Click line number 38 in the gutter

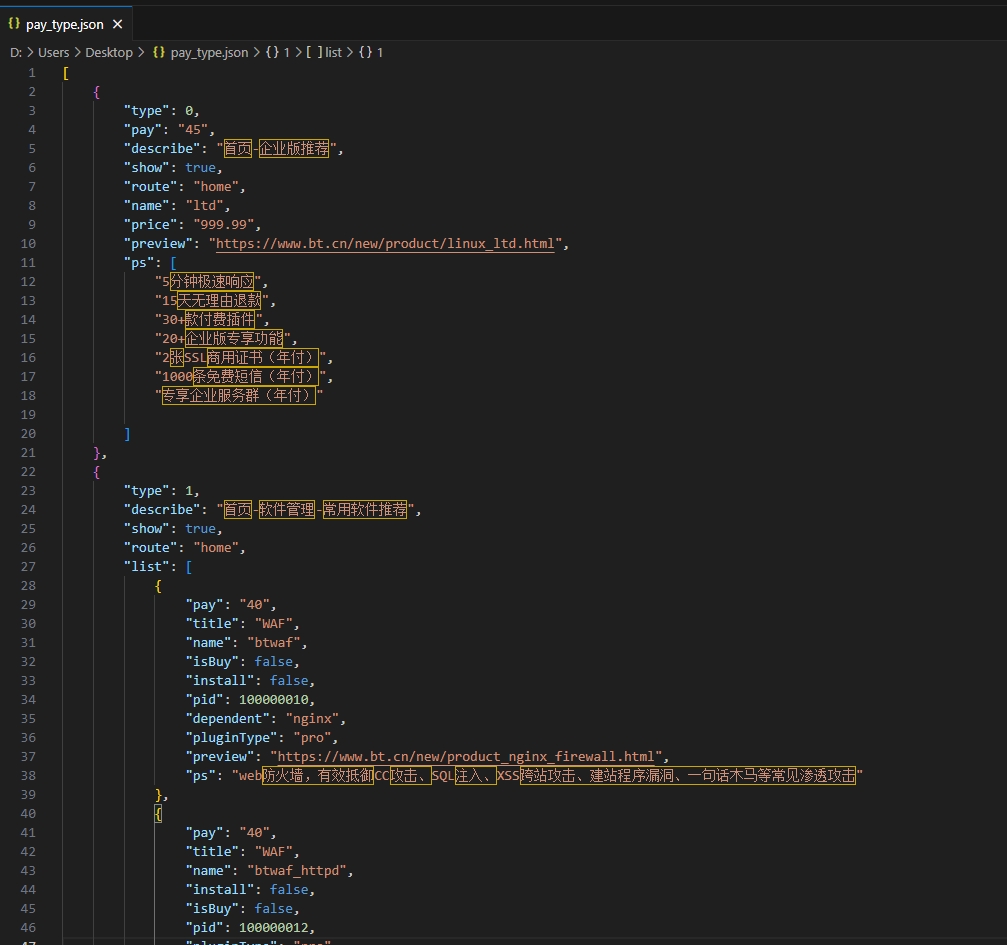28,775
